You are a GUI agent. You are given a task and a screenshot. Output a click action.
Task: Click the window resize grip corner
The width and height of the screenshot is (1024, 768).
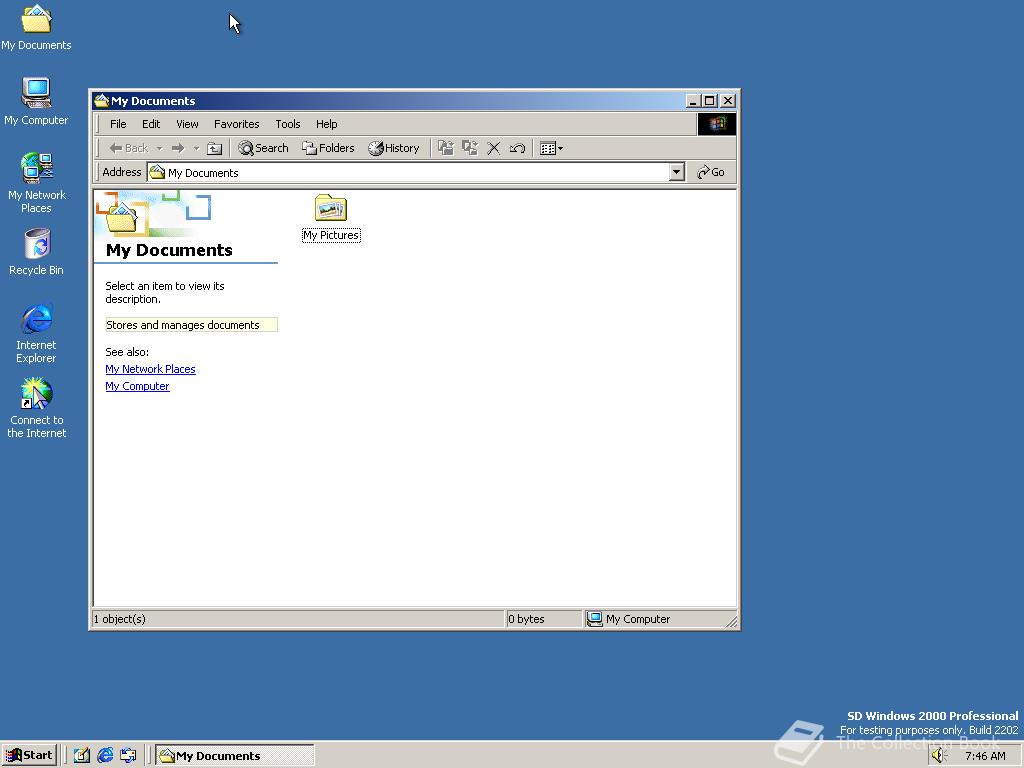(x=732, y=622)
